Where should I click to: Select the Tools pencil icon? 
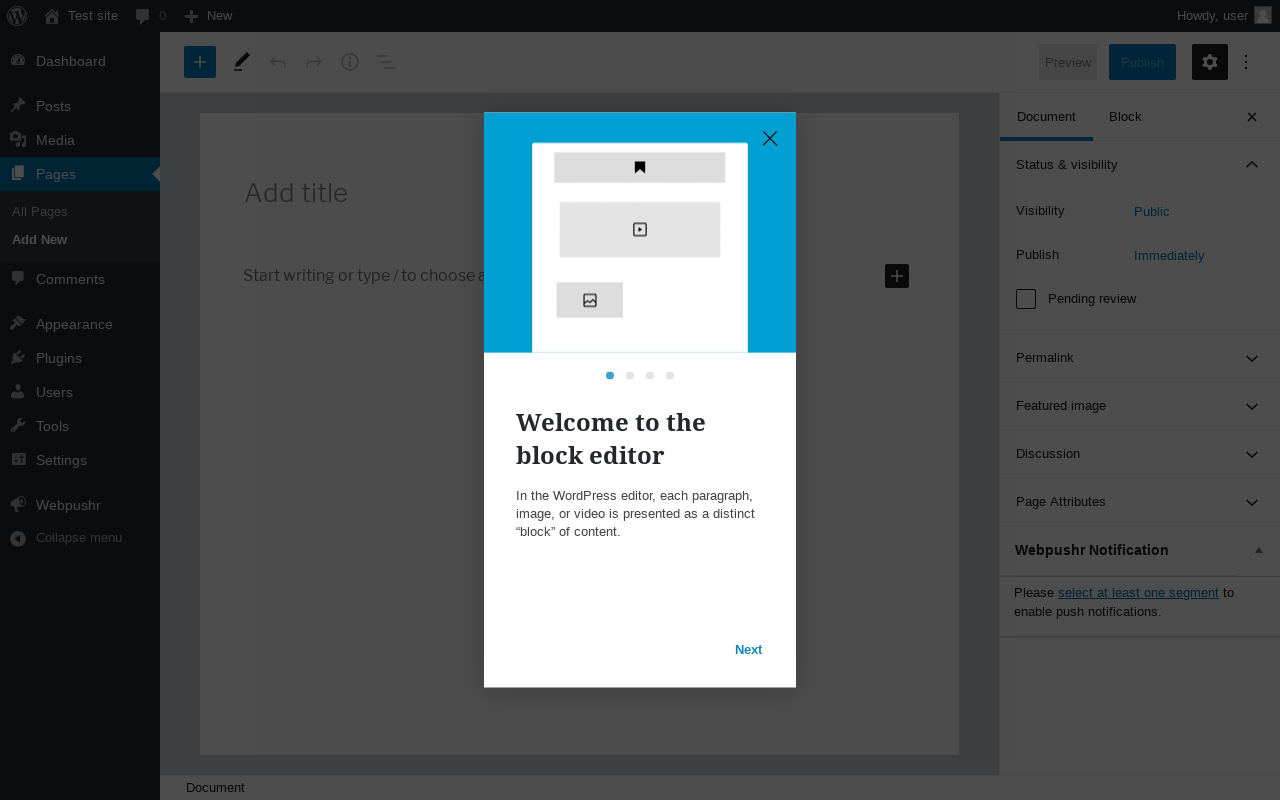pos(241,62)
